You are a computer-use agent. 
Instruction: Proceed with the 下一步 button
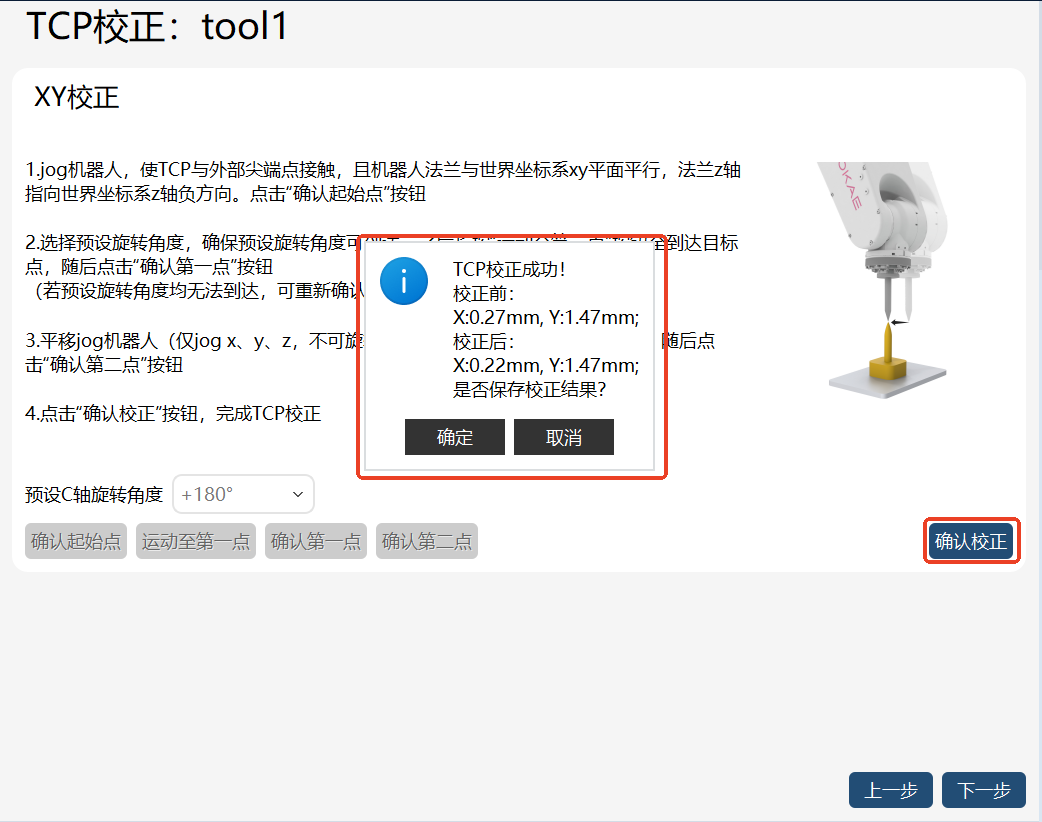[984, 790]
